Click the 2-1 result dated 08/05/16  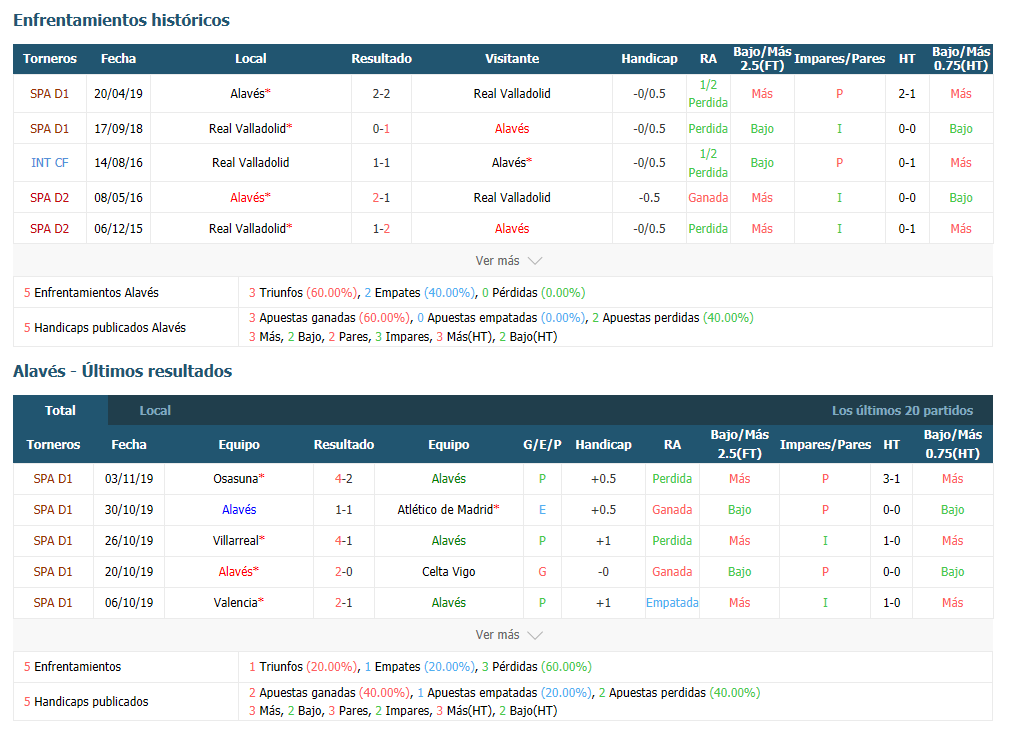tap(381, 197)
